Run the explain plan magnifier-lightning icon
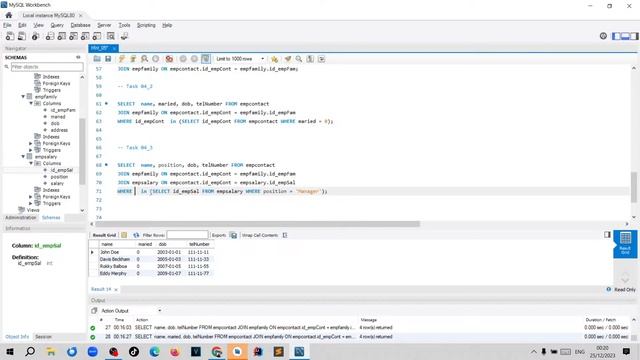Viewport: 640px width, 360px height. click(144, 59)
